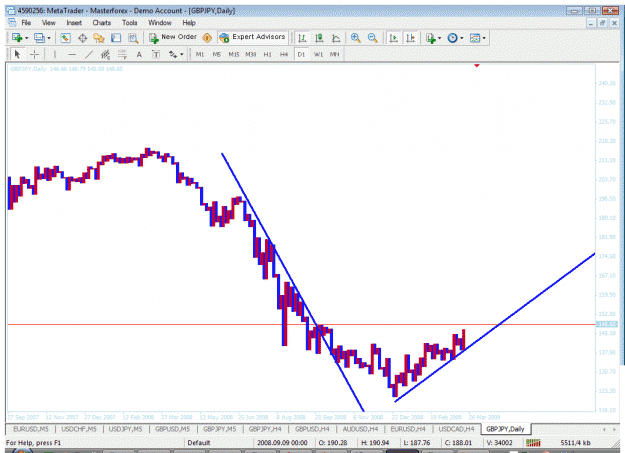Screen dimensions: 625x453
Task: Toggle the Expert Advisors button
Action: [253, 37]
